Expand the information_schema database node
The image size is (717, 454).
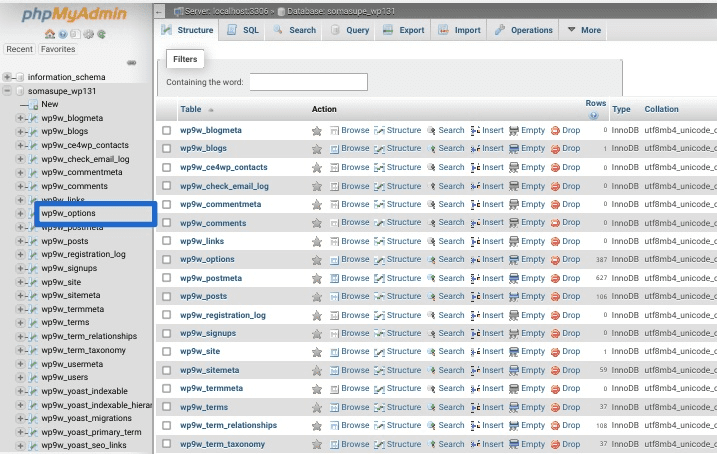(x=7, y=77)
